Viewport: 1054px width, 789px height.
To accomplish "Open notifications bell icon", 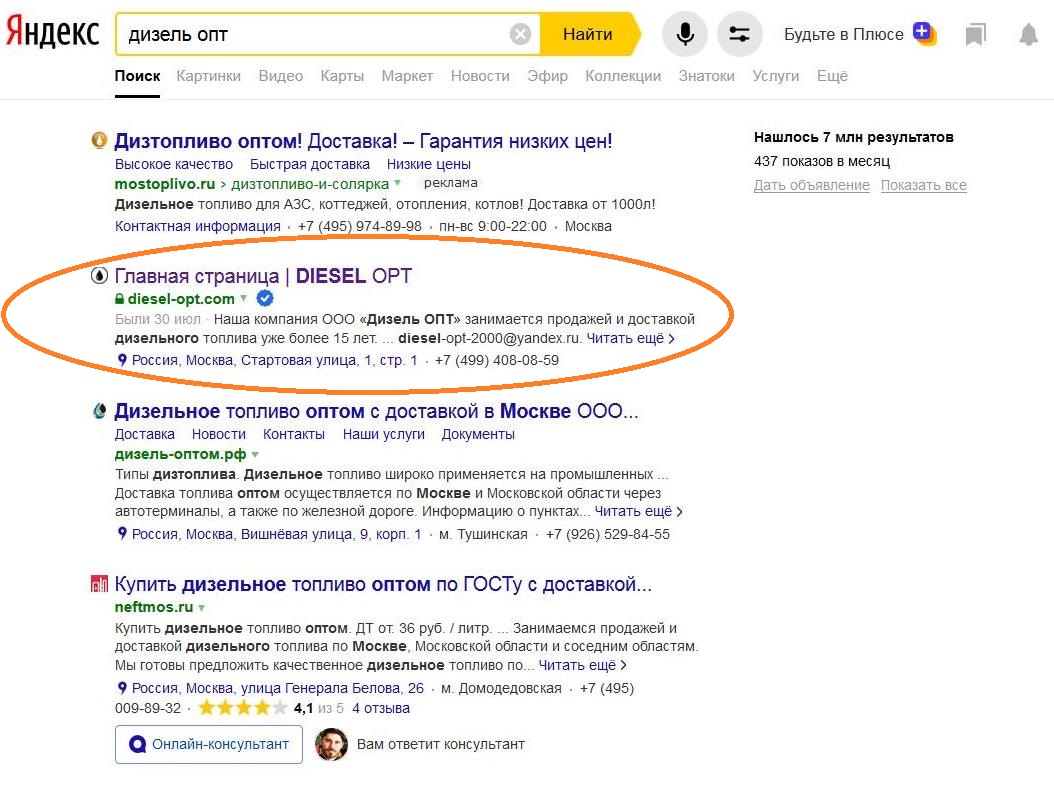I will point(1028,35).
